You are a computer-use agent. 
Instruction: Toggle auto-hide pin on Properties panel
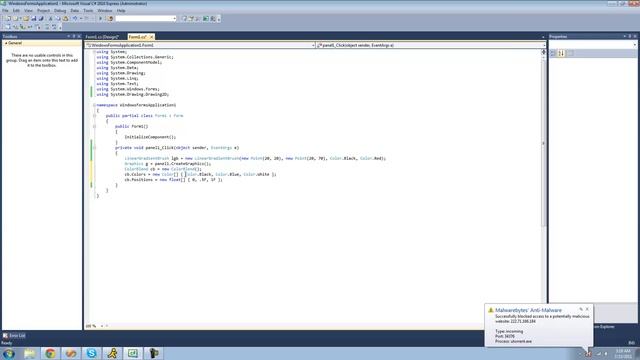(630, 36)
